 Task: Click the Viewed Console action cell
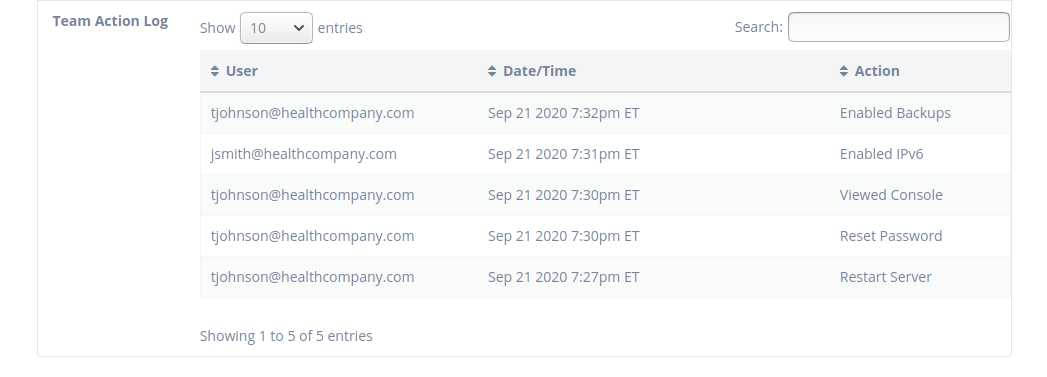(891, 195)
